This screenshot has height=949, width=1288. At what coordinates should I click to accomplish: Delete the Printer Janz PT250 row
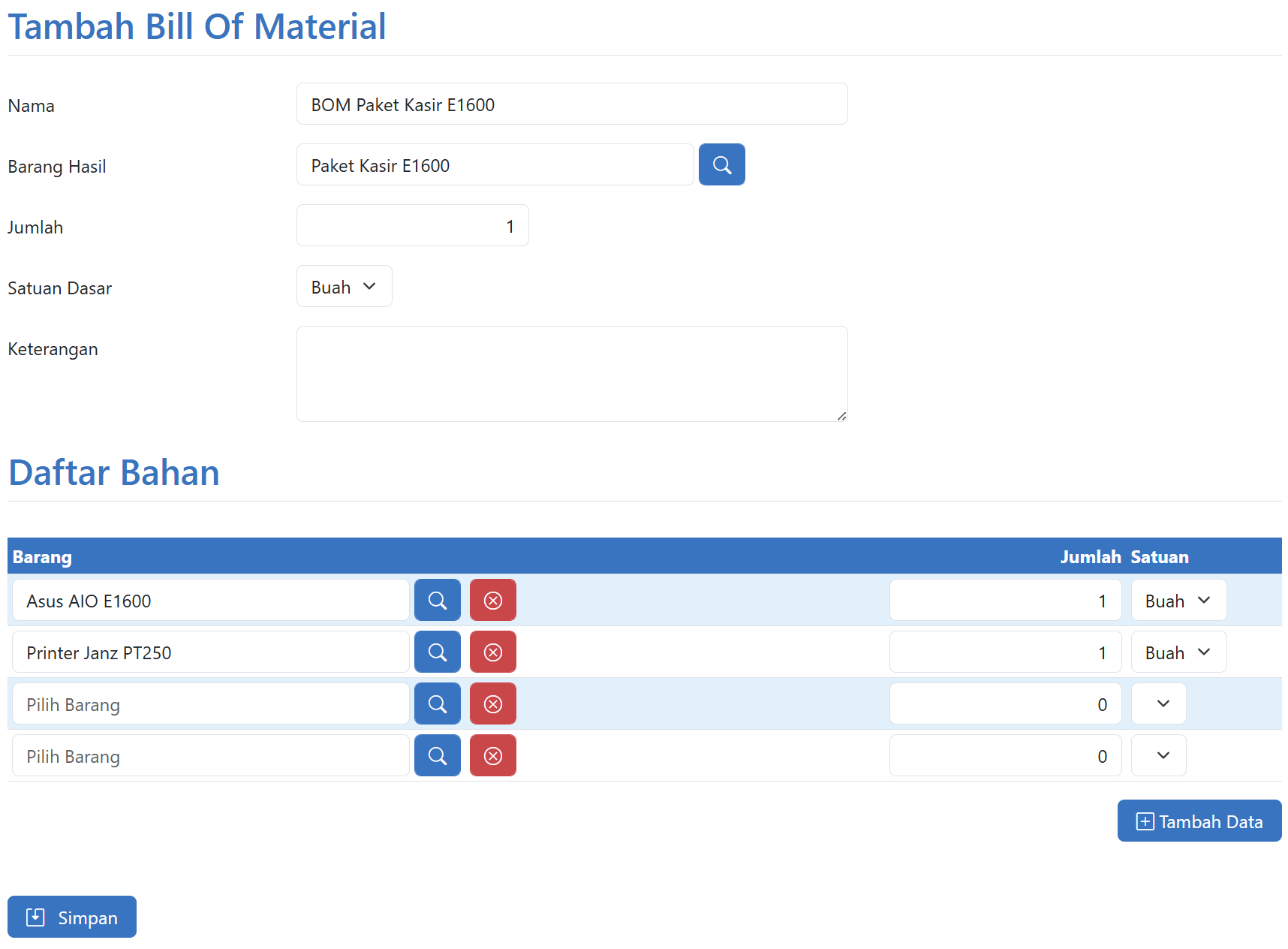point(492,652)
